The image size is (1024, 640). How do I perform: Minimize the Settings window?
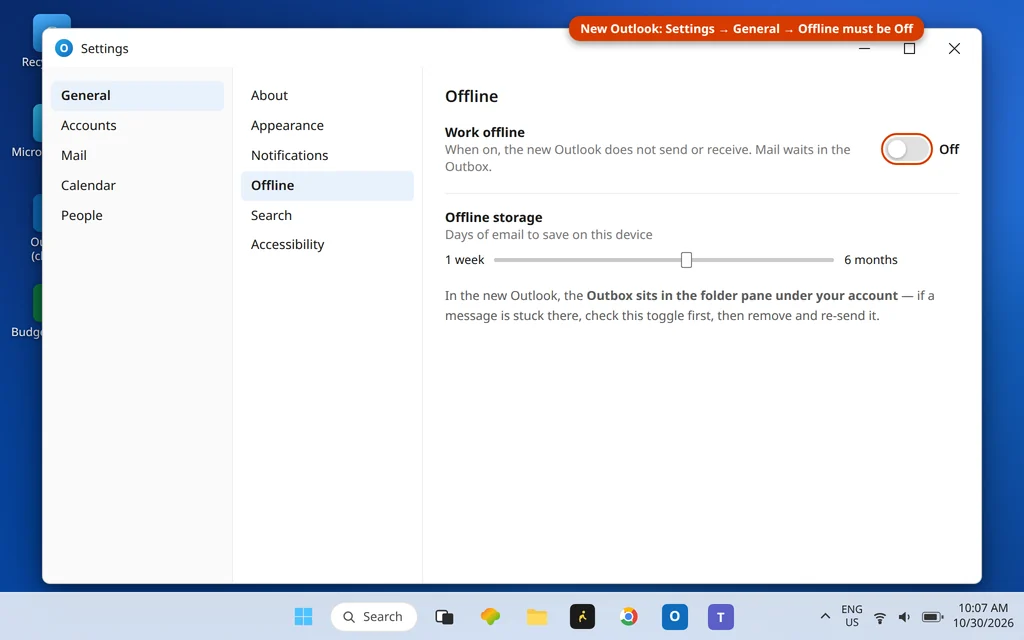point(864,48)
